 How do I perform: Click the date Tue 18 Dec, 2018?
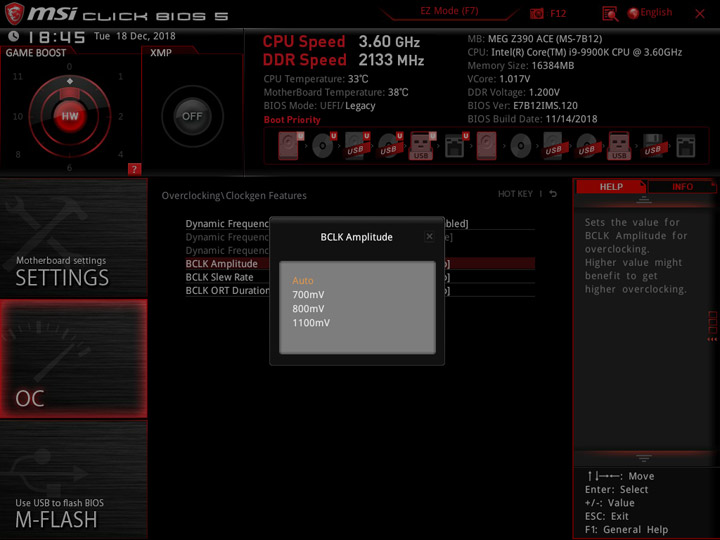(135, 36)
